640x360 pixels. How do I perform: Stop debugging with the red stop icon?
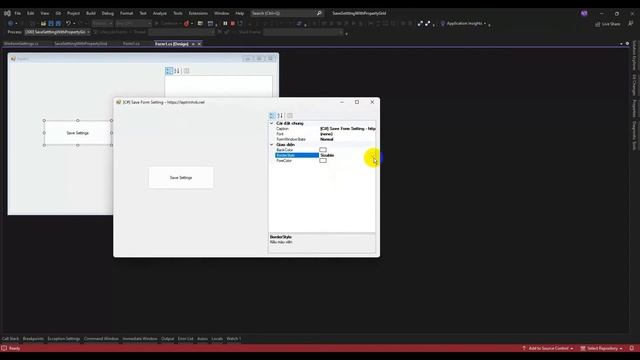tap(233, 24)
